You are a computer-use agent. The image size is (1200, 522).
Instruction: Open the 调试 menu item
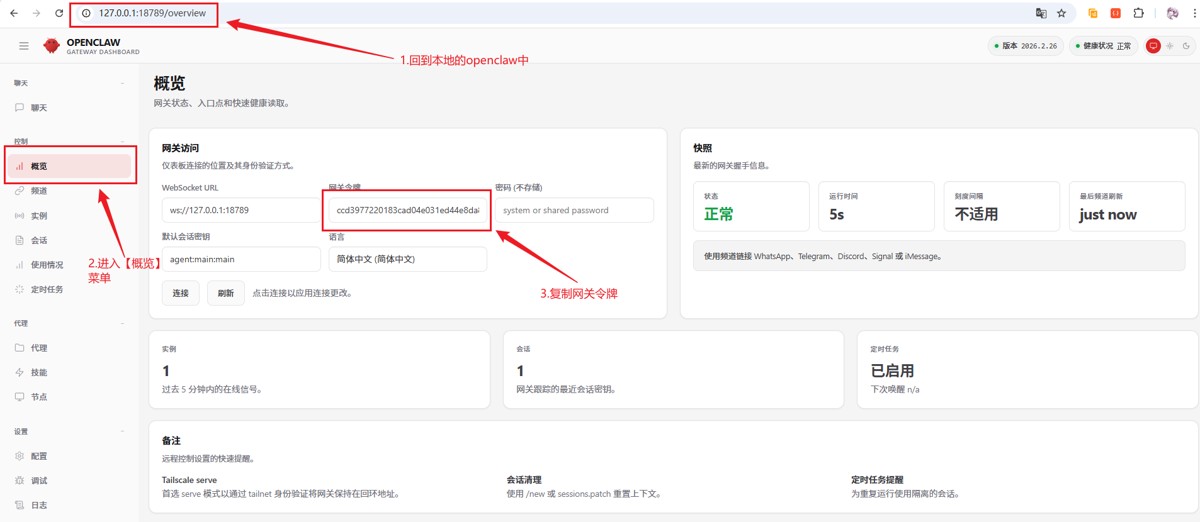click(70, 480)
